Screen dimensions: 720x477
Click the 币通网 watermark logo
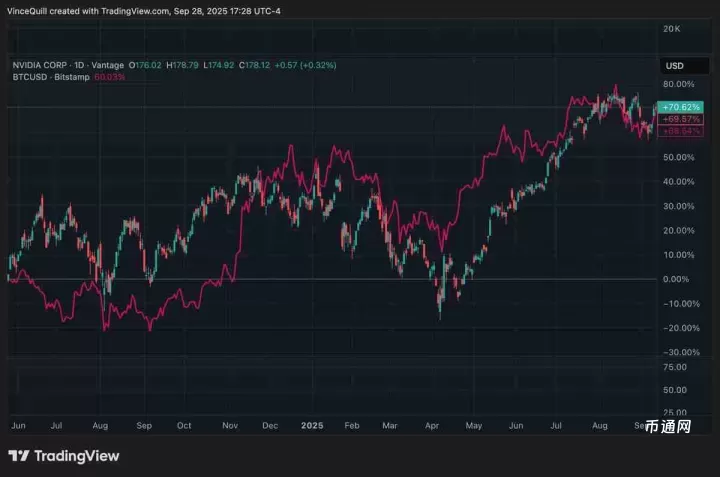669,456
